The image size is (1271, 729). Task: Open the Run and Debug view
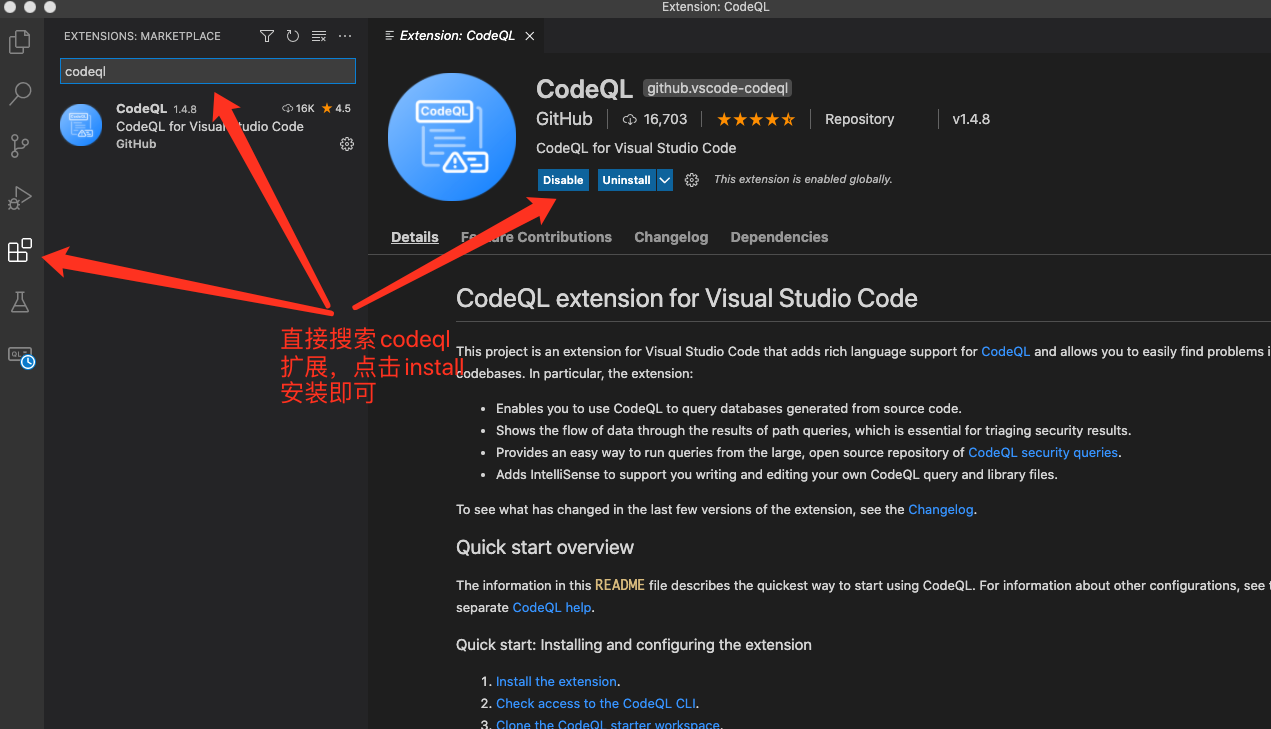tap(20, 198)
